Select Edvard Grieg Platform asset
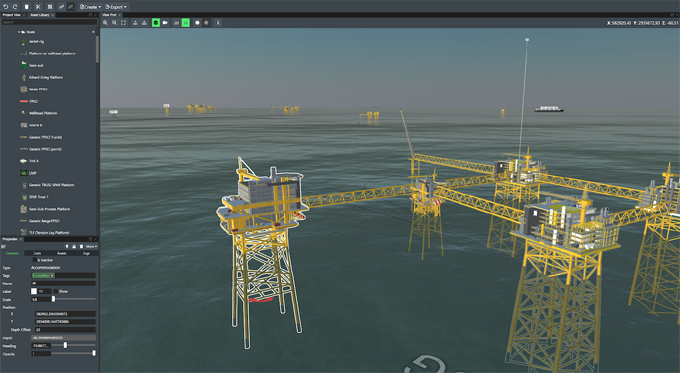This screenshot has height=373, width=680. point(46,77)
